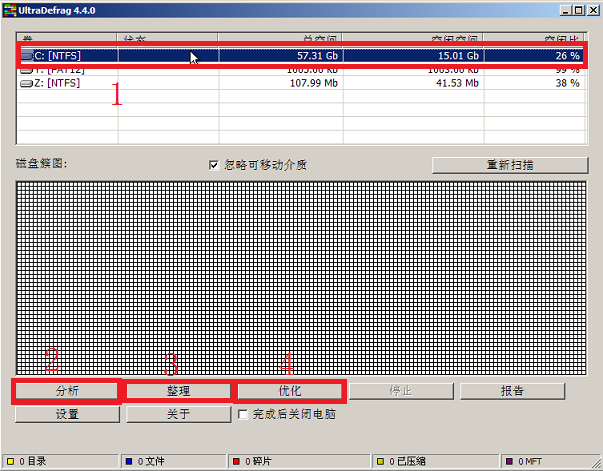Click the 分析 (Analyze) button
Viewport: 603px width, 471px height.
[x=67, y=391]
